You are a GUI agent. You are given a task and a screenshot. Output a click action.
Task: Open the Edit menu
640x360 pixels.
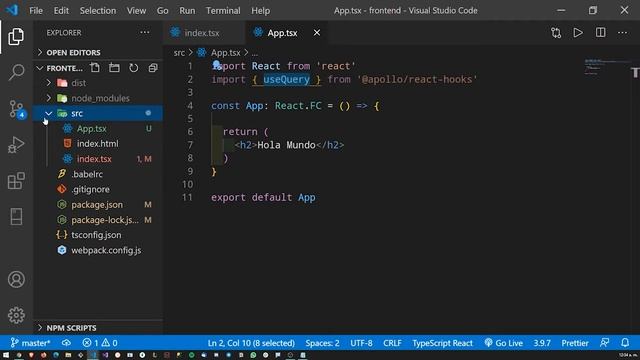point(61,11)
